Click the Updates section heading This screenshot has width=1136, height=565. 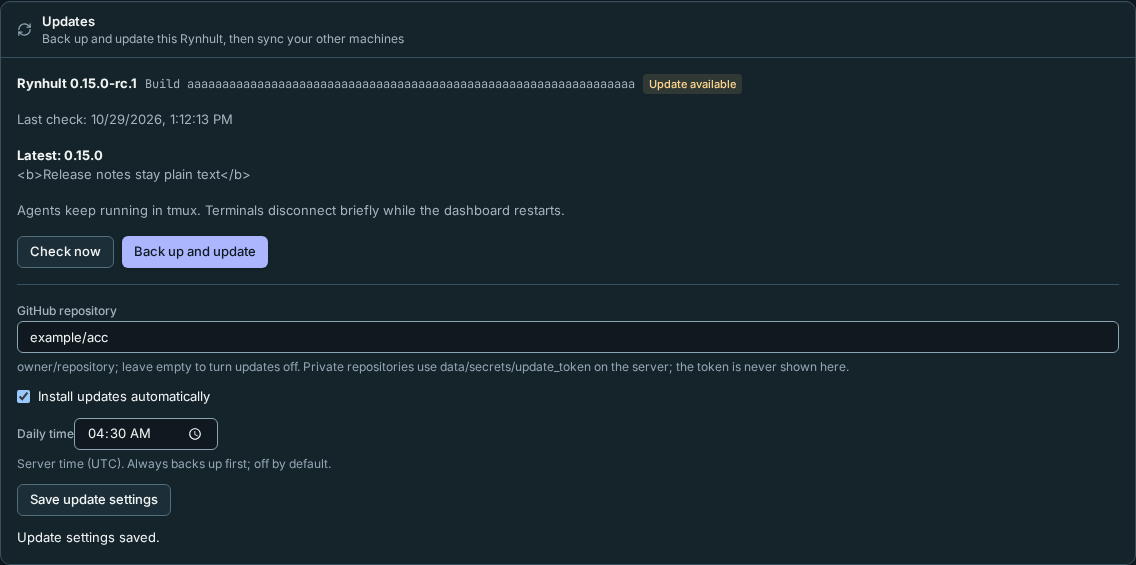click(x=68, y=22)
